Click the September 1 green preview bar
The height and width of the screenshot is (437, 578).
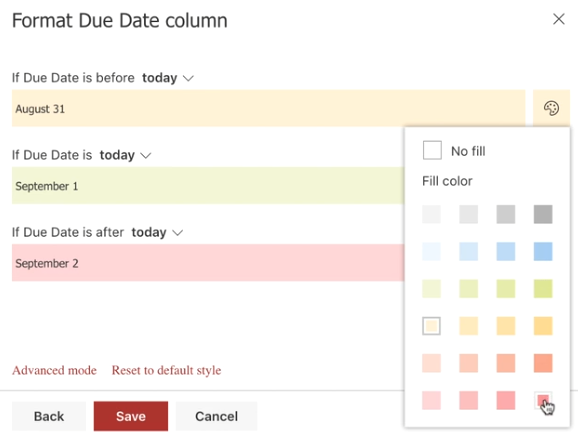coord(208,185)
